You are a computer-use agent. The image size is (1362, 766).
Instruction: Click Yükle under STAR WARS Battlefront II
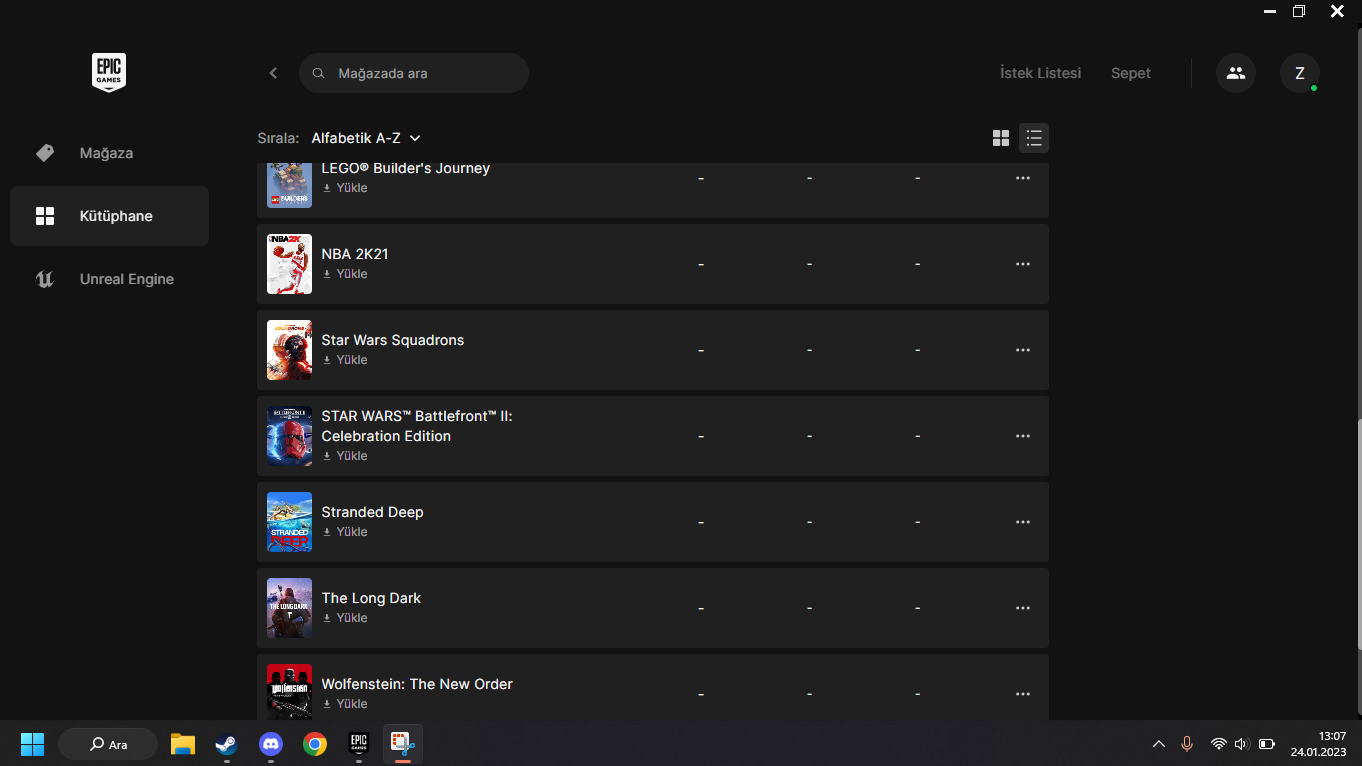coord(345,456)
